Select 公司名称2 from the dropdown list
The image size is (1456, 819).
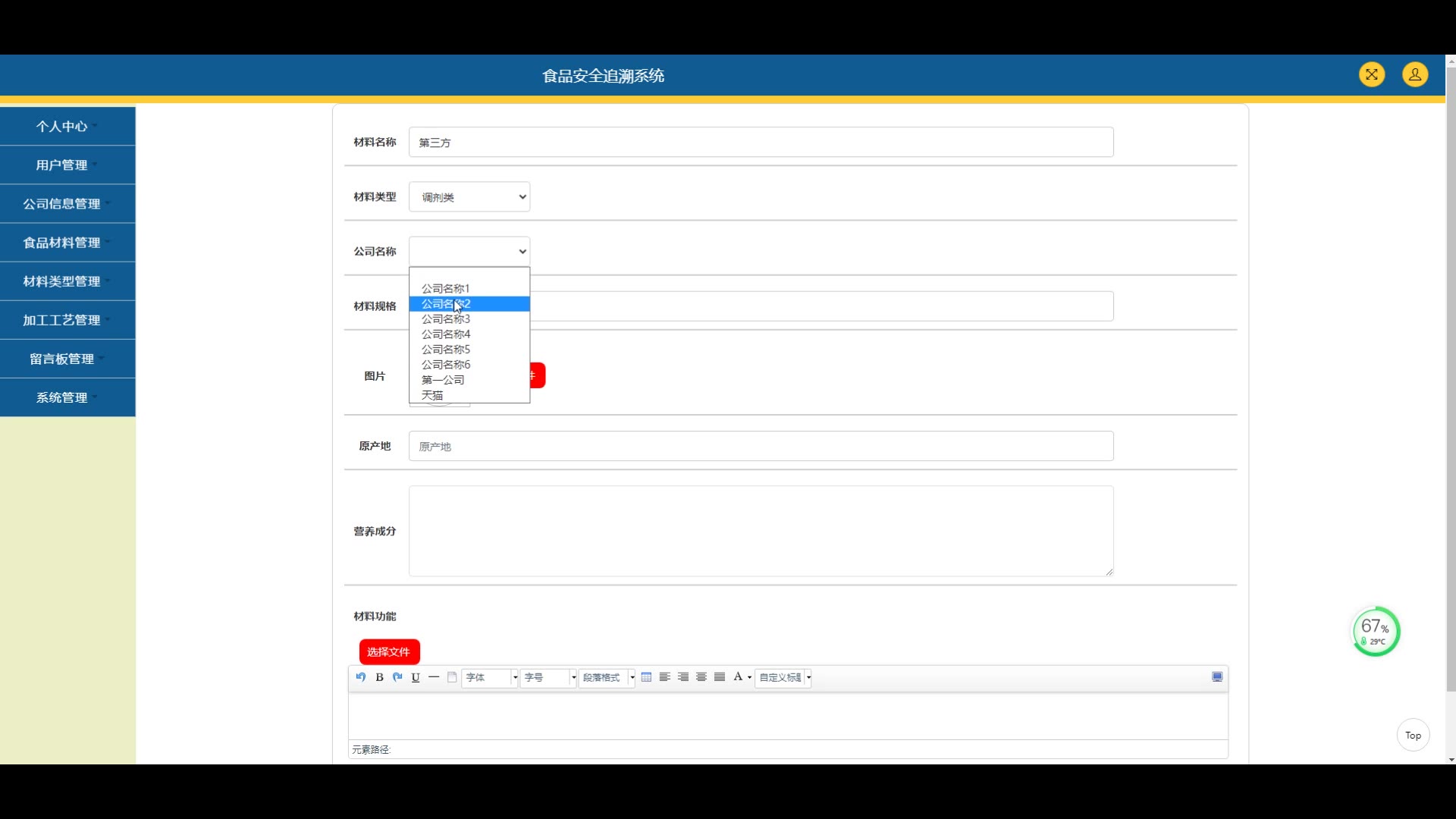pos(469,304)
